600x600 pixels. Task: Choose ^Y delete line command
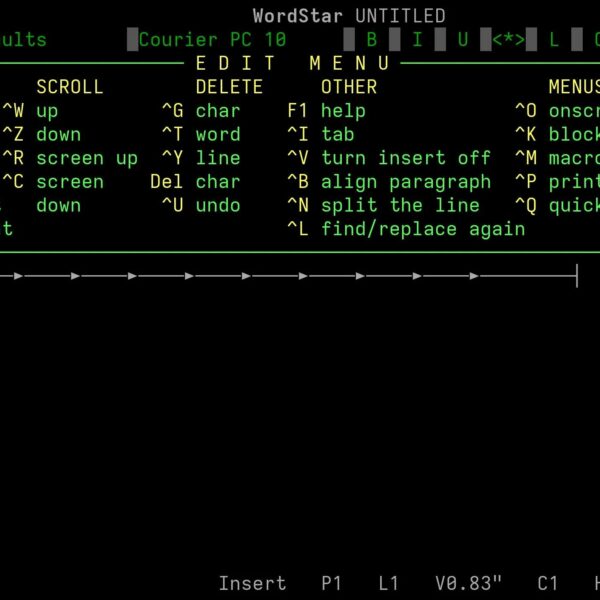point(201,158)
